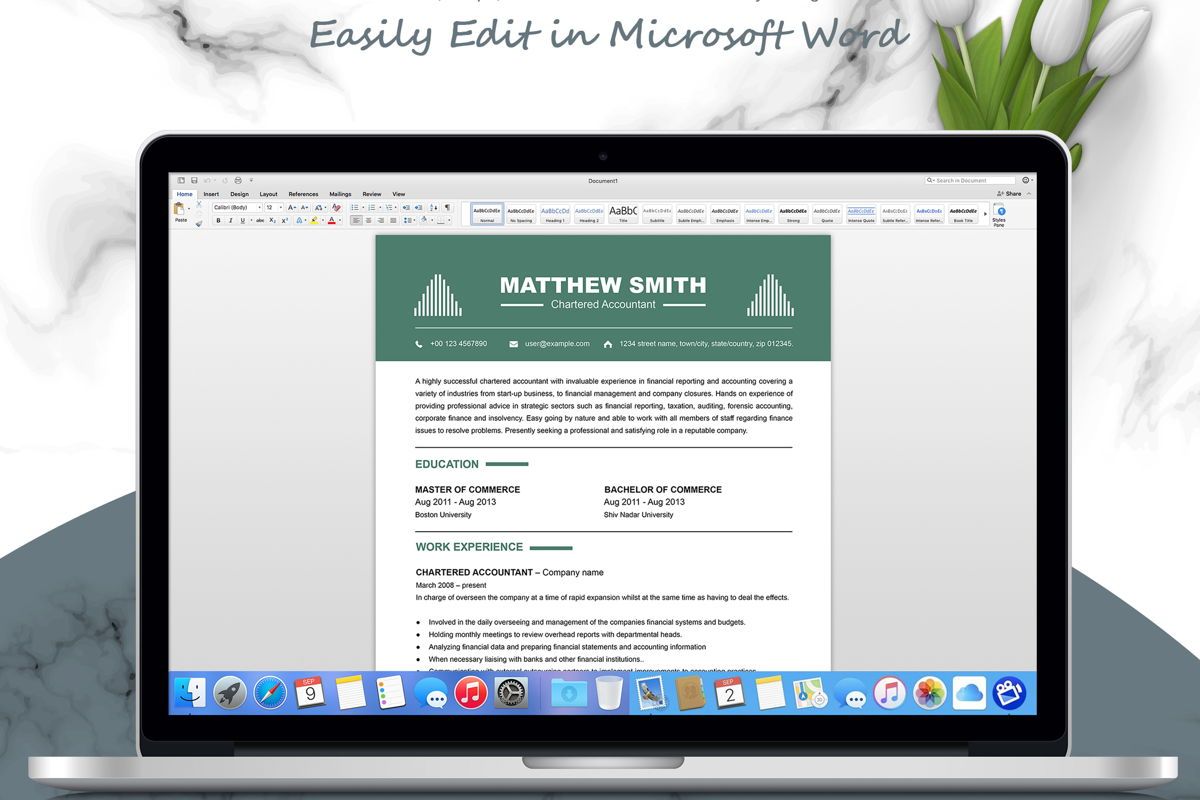Toggle Bold formatting

pos(218,220)
